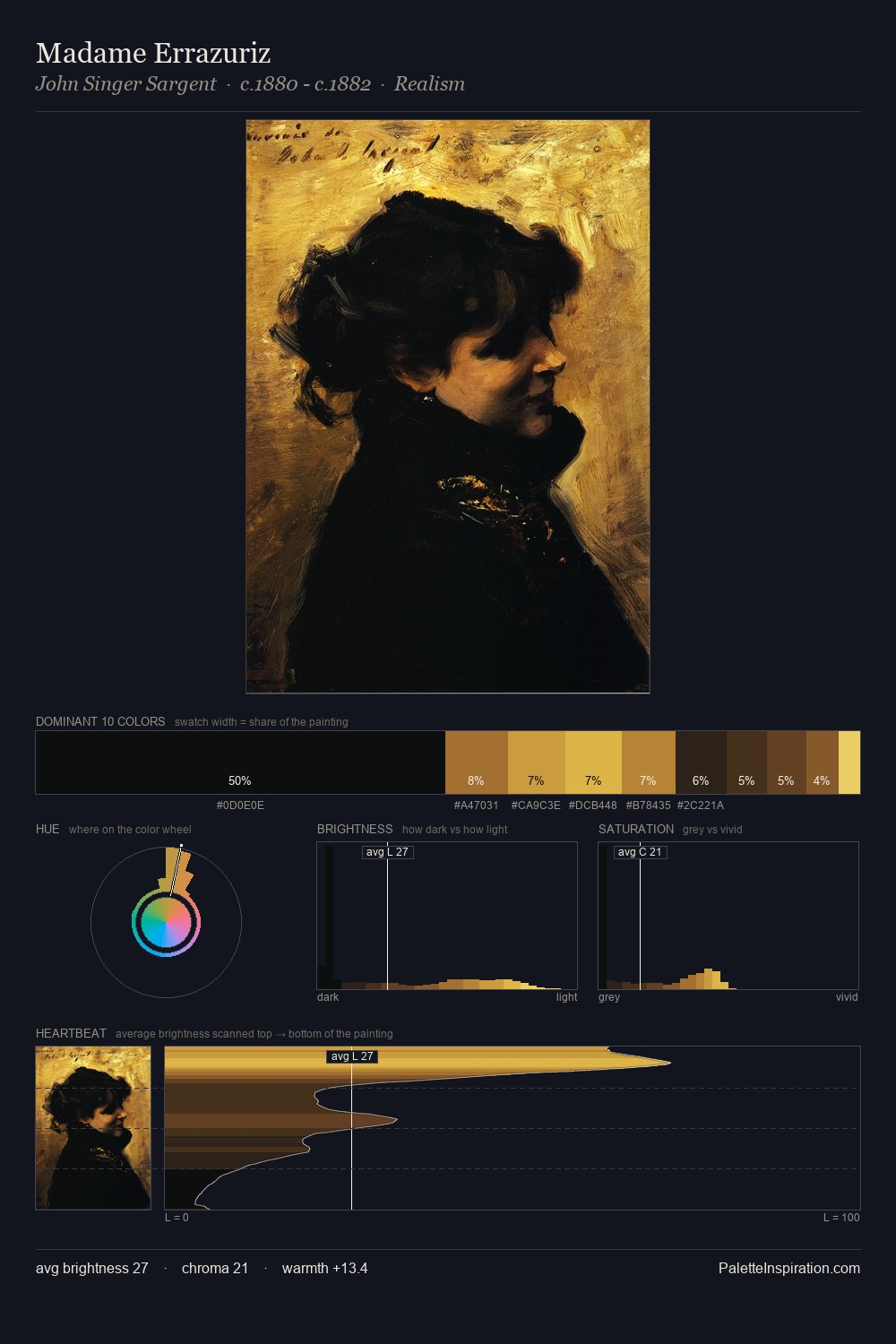The image size is (896, 1344).
Task: Click the rainbow color wheel in Hue panel
Action: pyautogui.click(x=166, y=922)
